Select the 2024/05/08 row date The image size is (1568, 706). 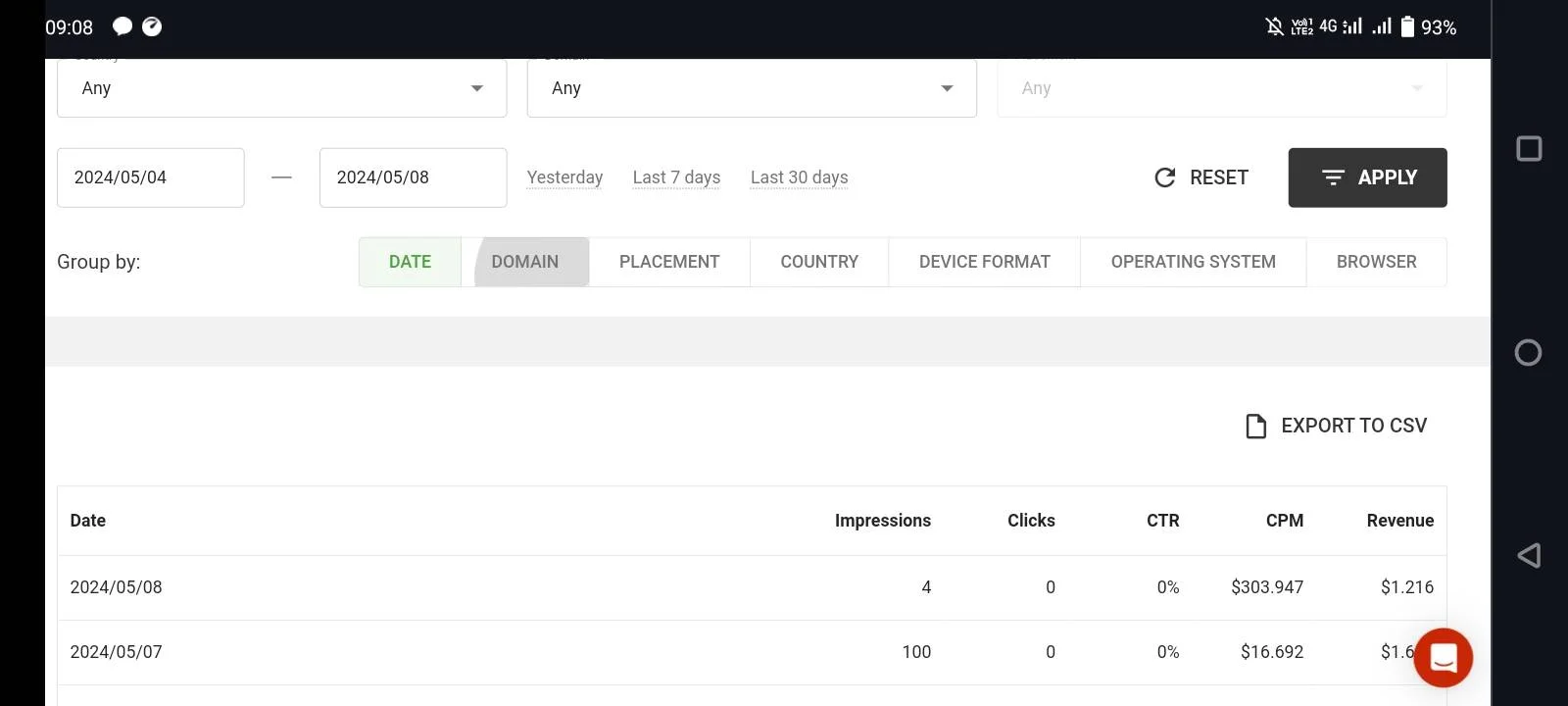tap(117, 587)
